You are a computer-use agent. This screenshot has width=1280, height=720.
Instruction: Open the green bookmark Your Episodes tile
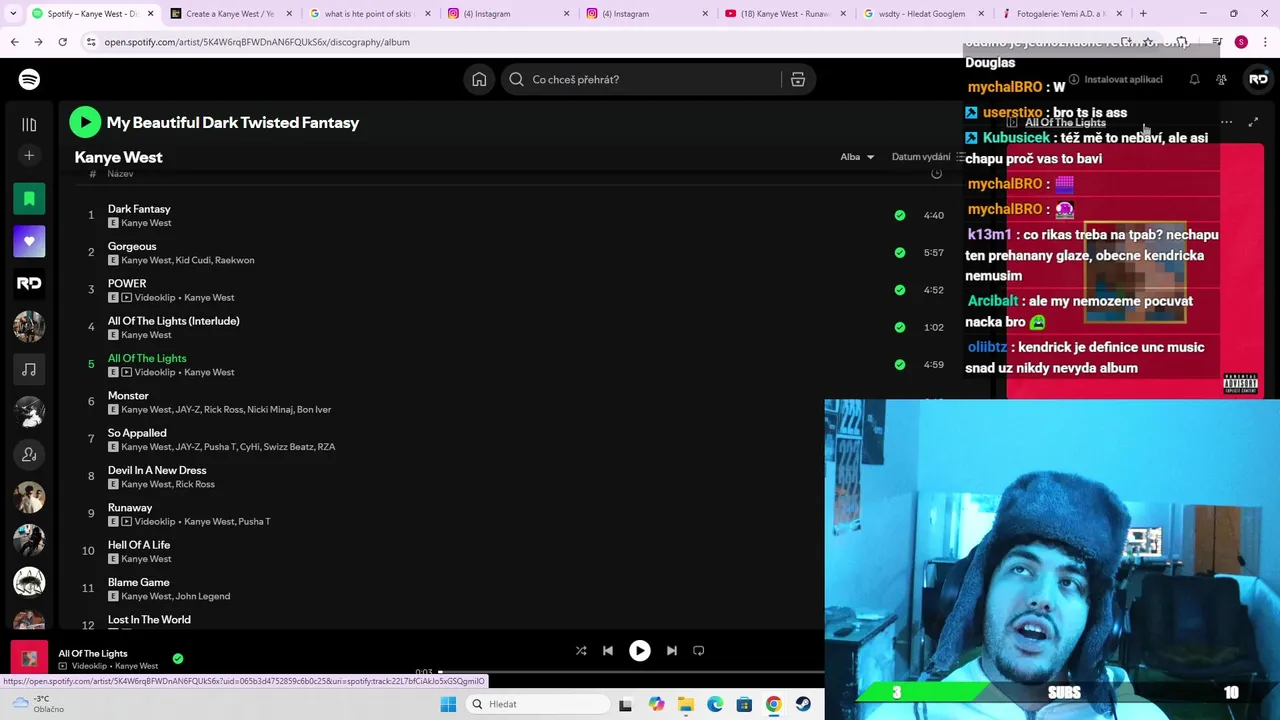coord(29,198)
